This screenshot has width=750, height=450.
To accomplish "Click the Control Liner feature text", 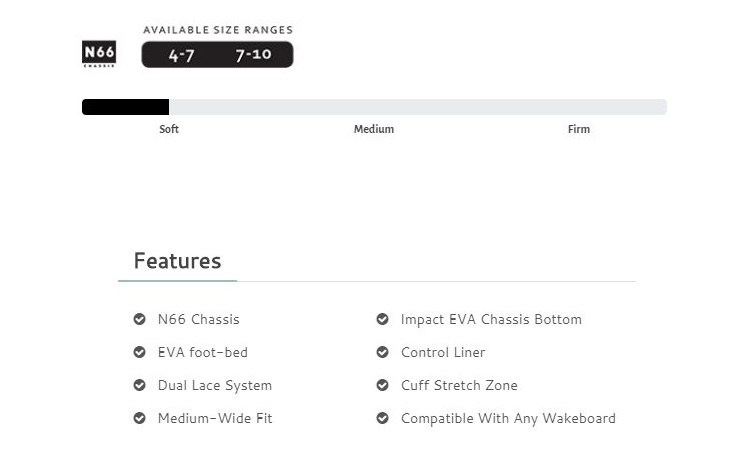I will (x=443, y=352).
